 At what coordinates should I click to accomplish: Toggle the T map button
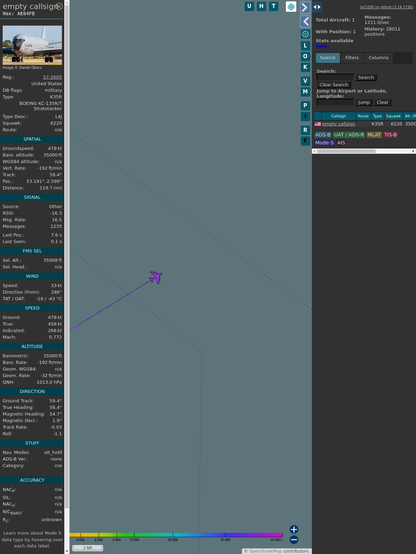click(273, 6)
